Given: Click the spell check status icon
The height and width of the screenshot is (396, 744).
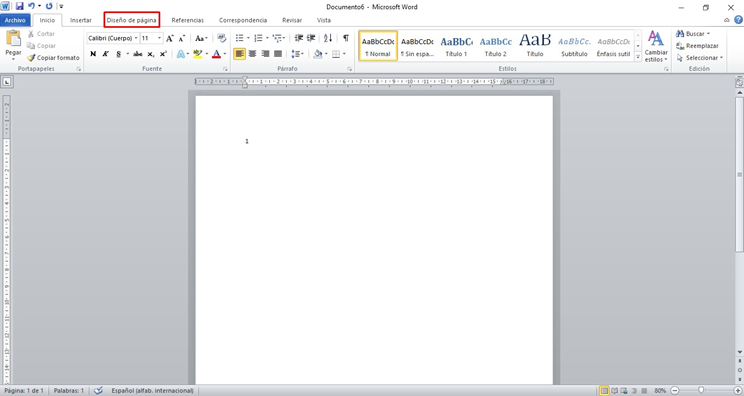Looking at the screenshot, I should coord(98,391).
